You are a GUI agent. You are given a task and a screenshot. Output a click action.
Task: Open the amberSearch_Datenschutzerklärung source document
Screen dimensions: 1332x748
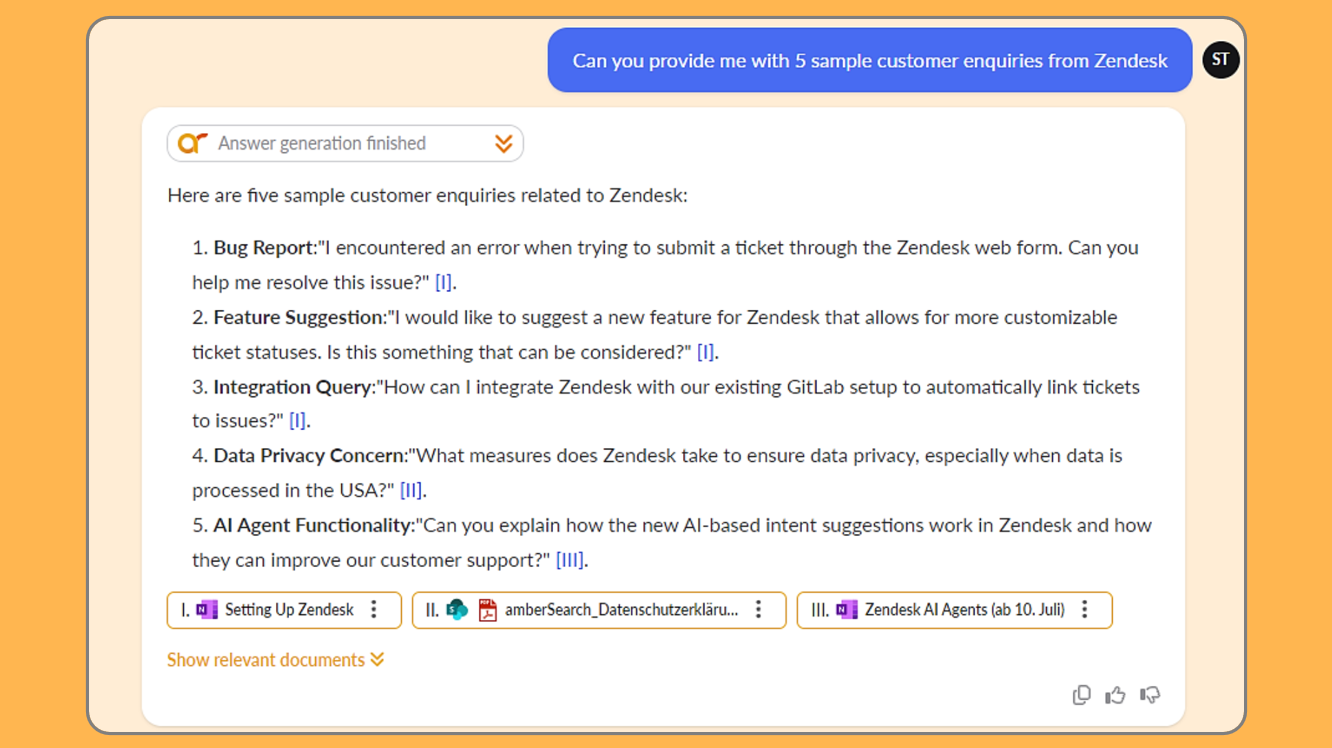point(599,610)
